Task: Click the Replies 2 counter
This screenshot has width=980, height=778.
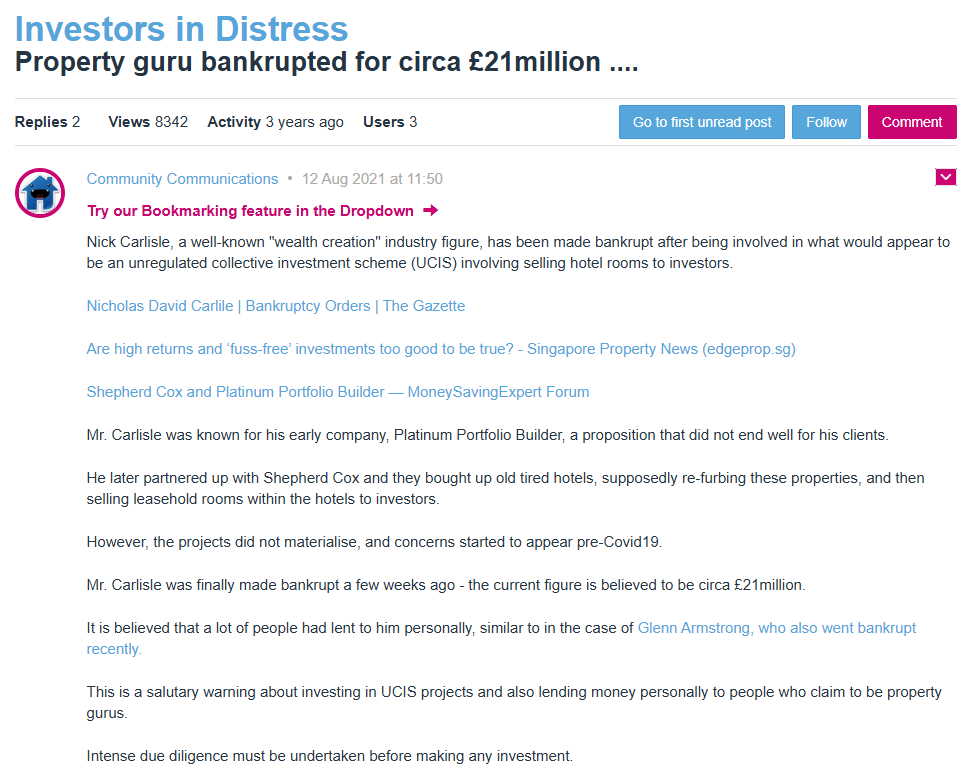Action: (48, 122)
